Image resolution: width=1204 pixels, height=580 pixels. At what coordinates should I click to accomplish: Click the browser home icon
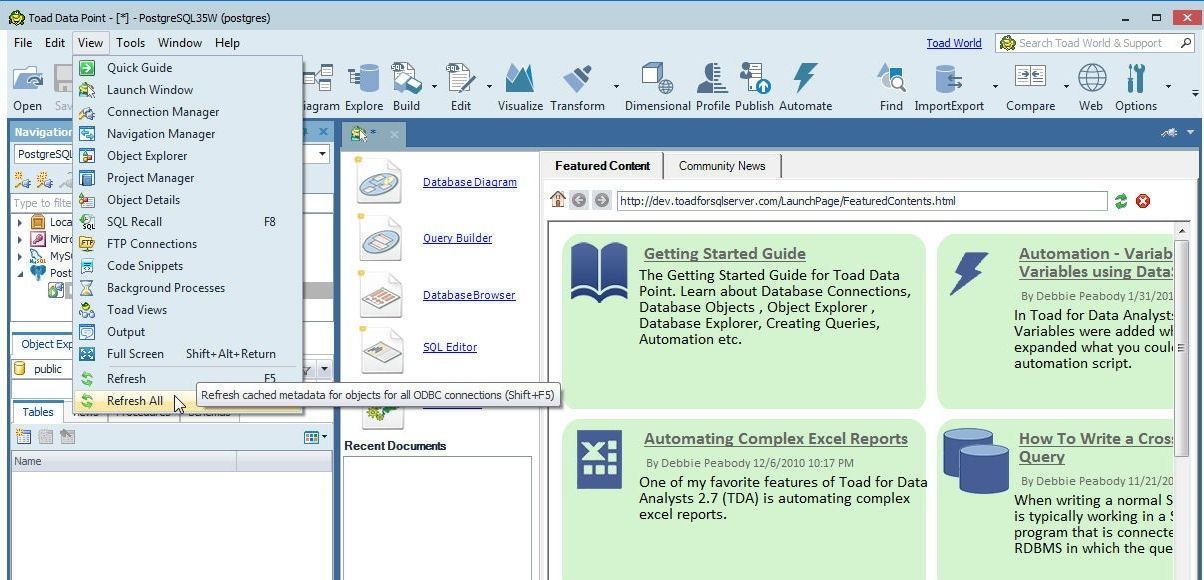click(x=558, y=200)
